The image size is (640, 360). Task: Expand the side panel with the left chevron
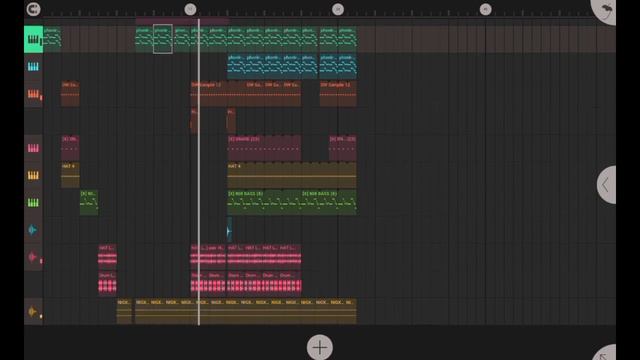607,184
